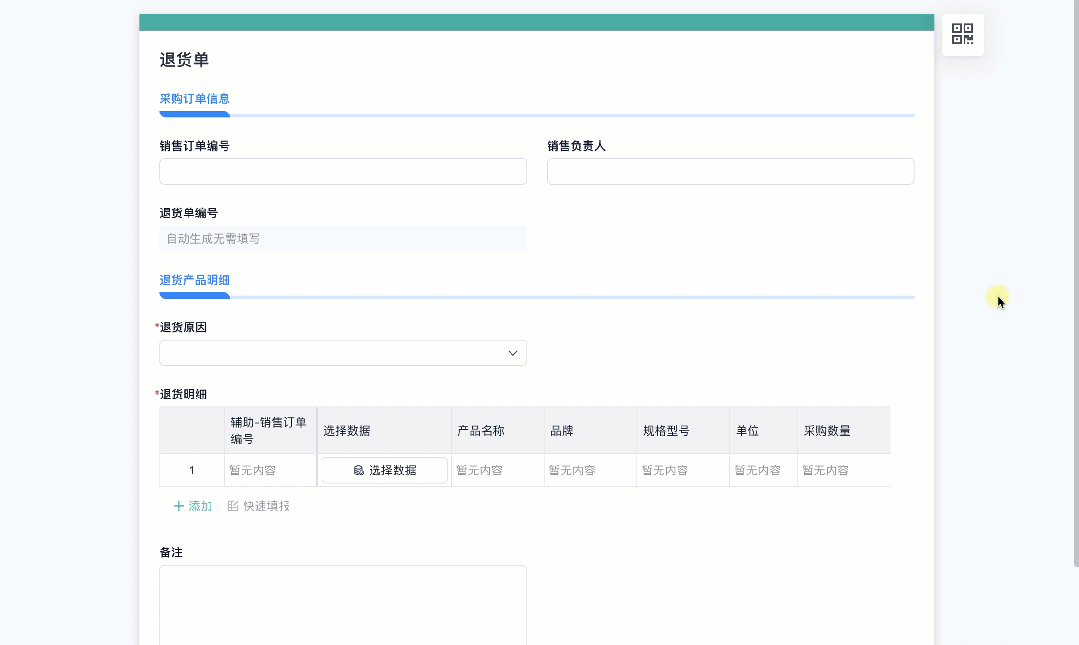Click the 选择数据 column header

click(384, 430)
